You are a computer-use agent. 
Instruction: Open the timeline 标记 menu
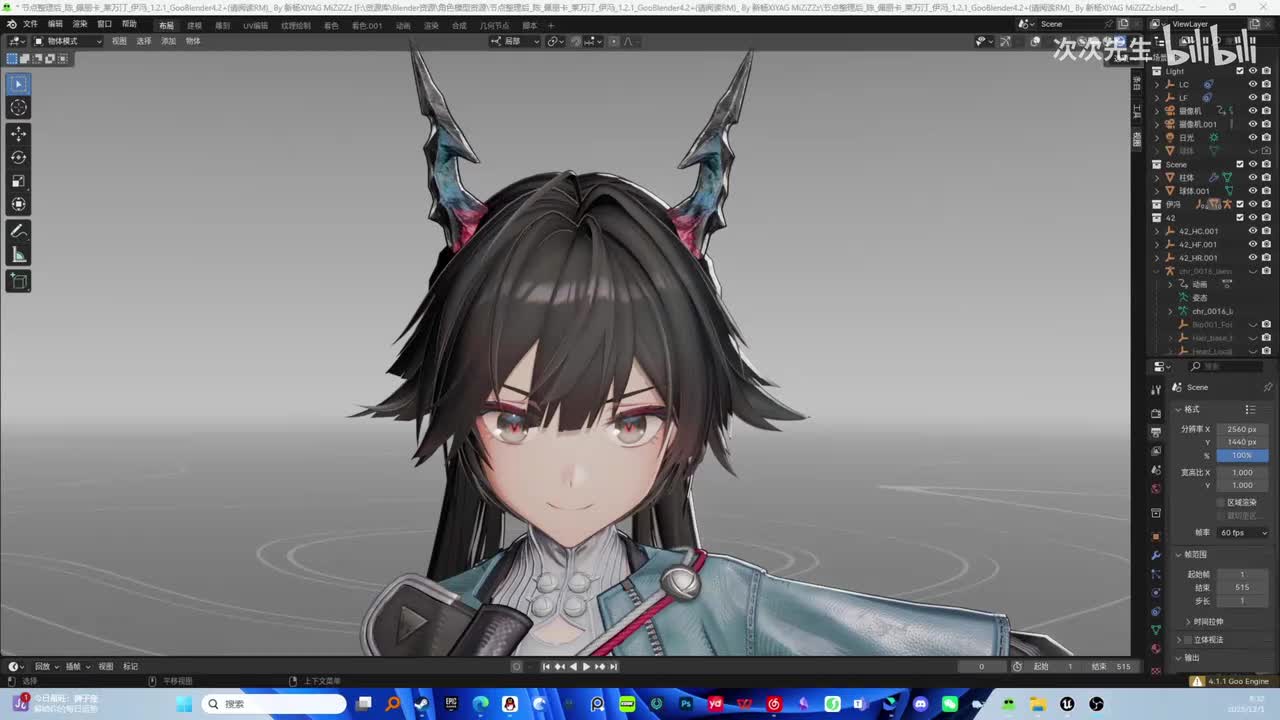click(x=130, y=667)
